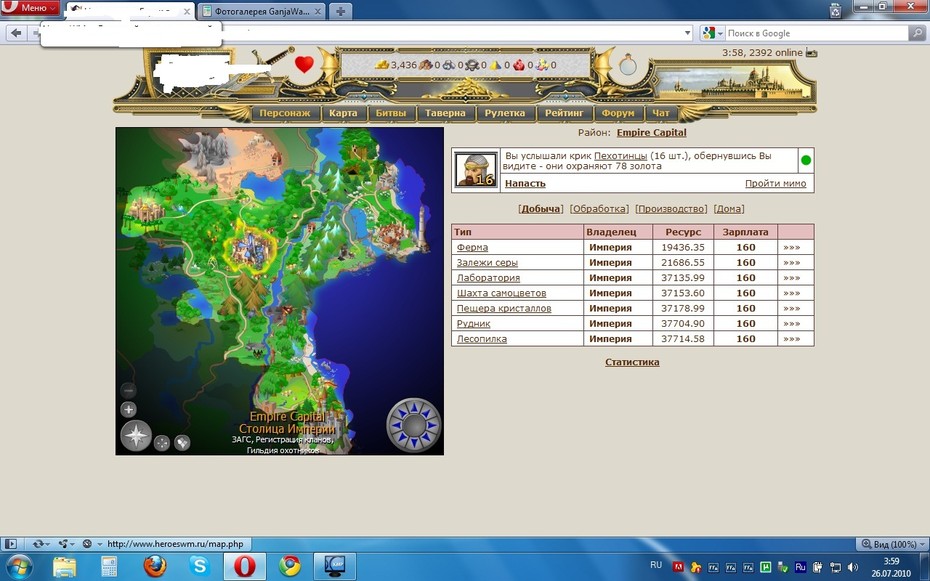The image size is (930, 581).
Task: Open the Лесопилка facility link
Action: tap(482, 339)
